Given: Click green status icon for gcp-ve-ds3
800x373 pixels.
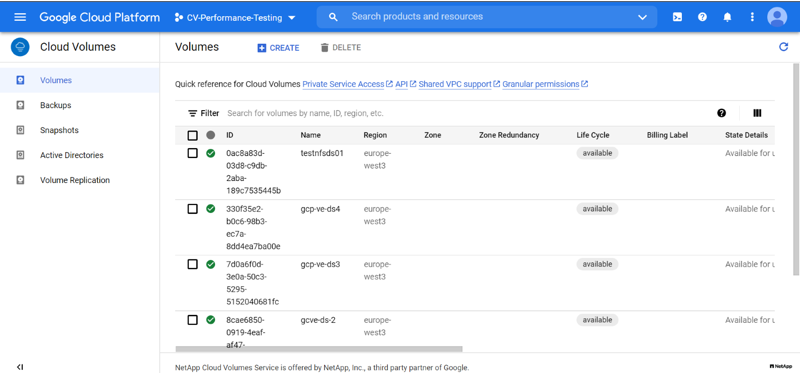Looking at the screenshot, I should pyautogui.click(x=210, y=264).
